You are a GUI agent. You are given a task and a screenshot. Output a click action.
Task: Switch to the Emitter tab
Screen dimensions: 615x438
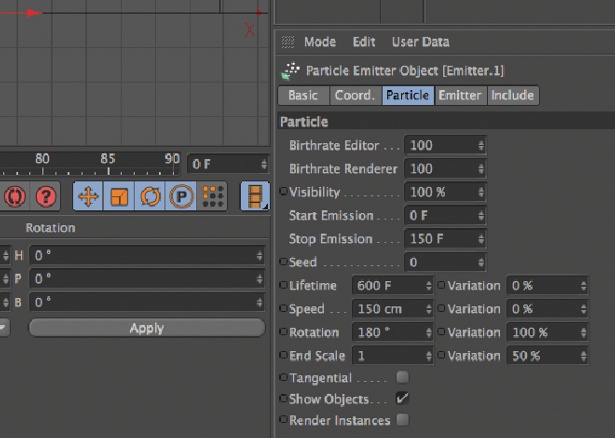460,96
